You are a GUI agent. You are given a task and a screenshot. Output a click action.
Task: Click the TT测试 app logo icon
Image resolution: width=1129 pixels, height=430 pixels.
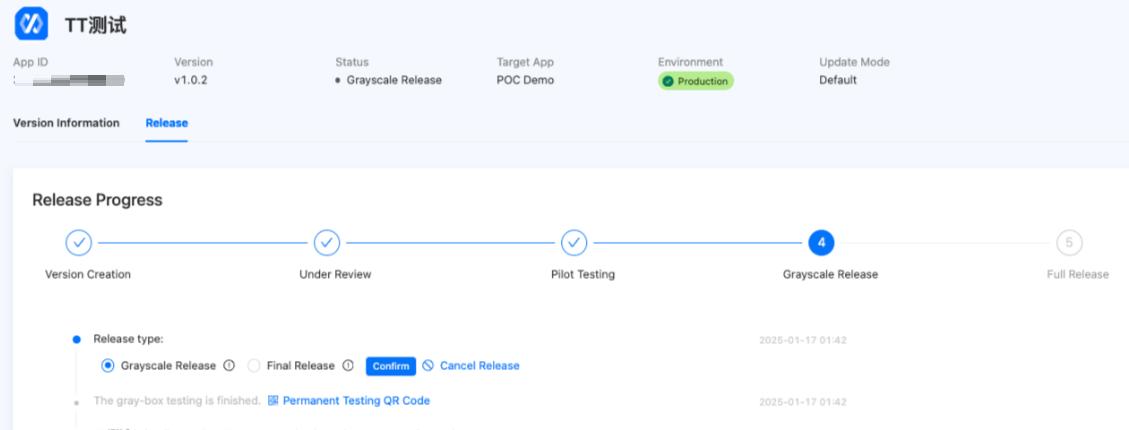pos(31,24)
